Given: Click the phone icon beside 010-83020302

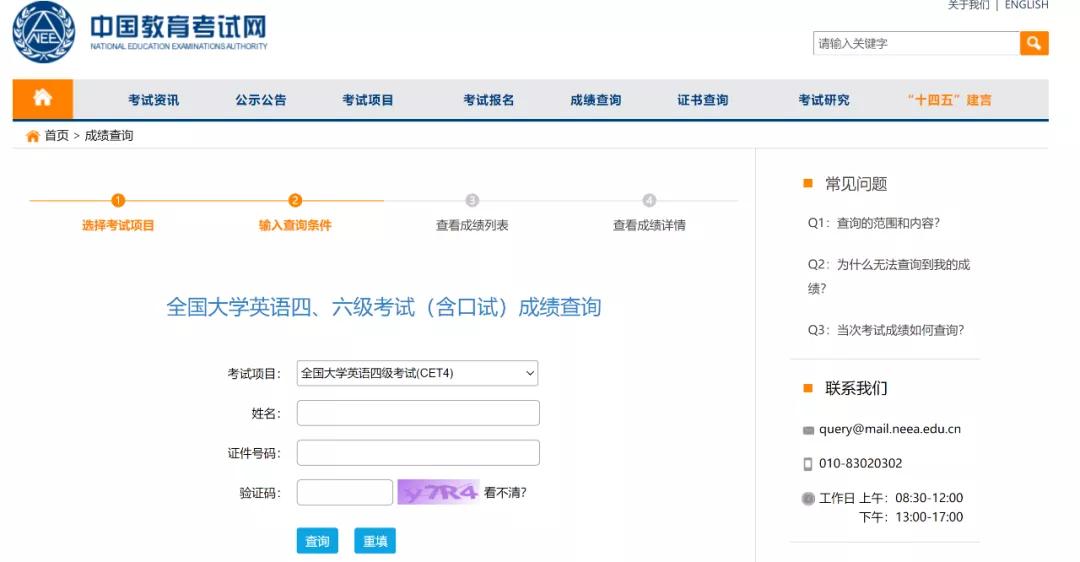Looking at the screenshot, I should 808,464.
